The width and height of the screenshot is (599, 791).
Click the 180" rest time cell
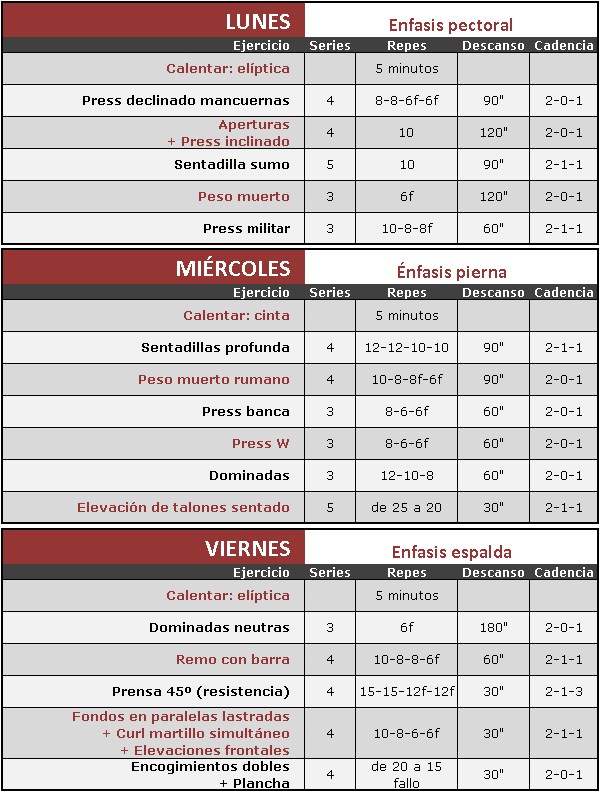coord(494,628)
